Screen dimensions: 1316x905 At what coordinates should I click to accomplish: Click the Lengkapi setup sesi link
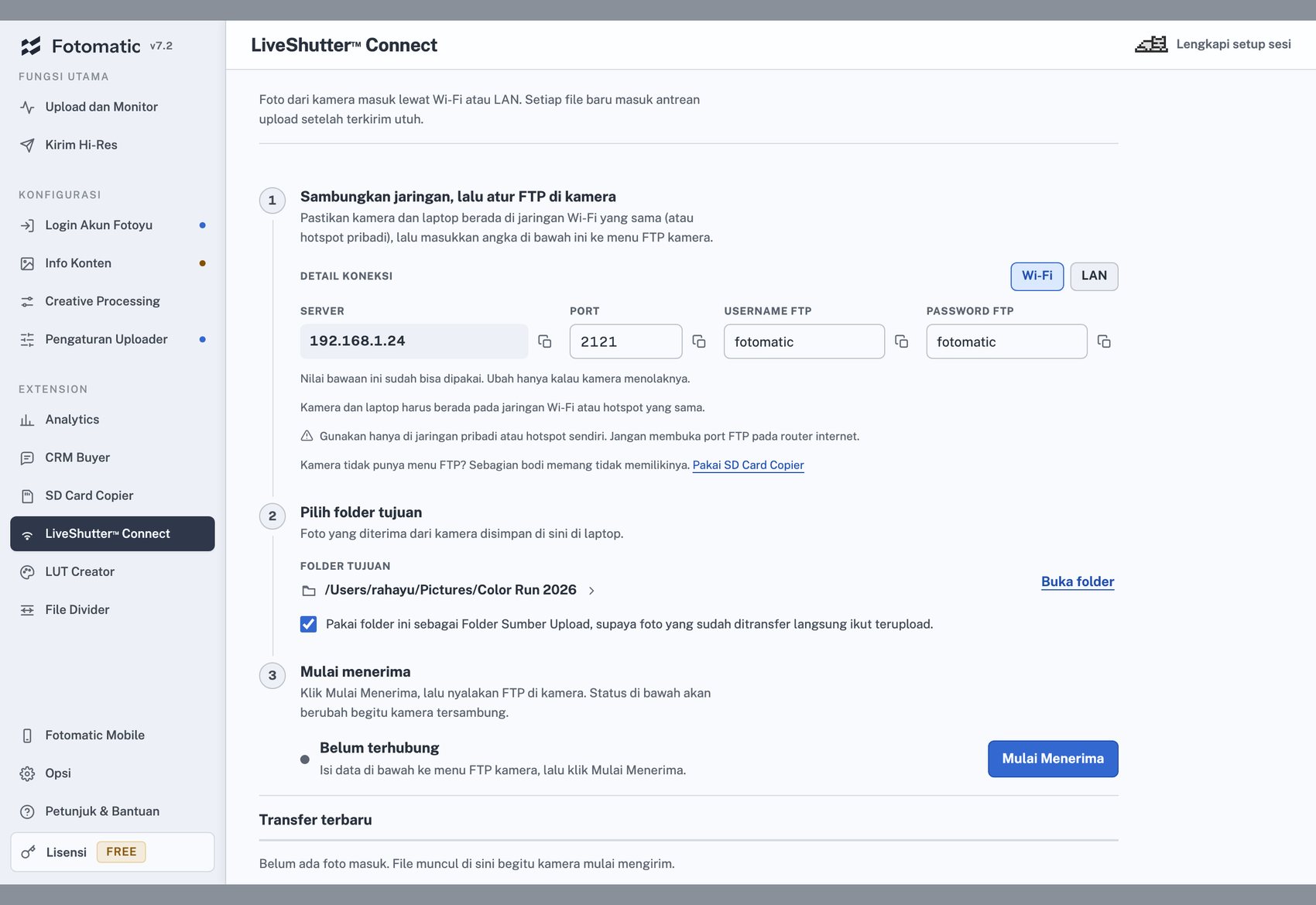(x=1233, y=44)
